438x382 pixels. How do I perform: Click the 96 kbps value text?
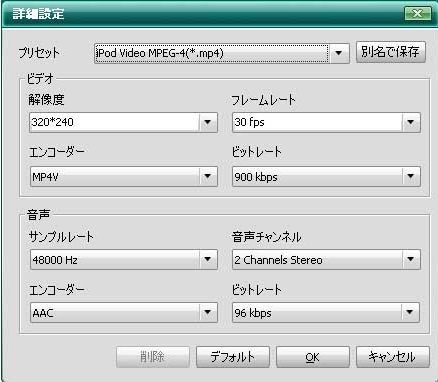pyautogui.click(x=253, y=313)
